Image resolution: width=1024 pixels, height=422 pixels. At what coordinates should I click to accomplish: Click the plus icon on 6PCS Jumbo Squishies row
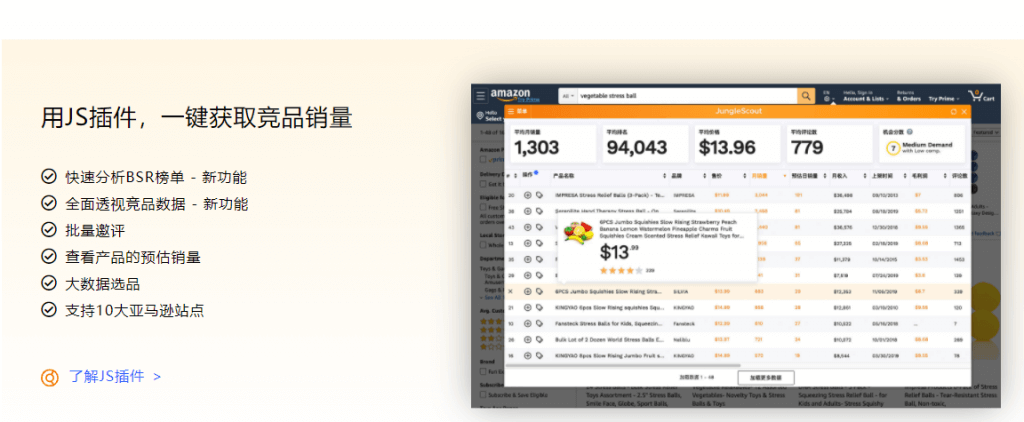click(528, 291)
